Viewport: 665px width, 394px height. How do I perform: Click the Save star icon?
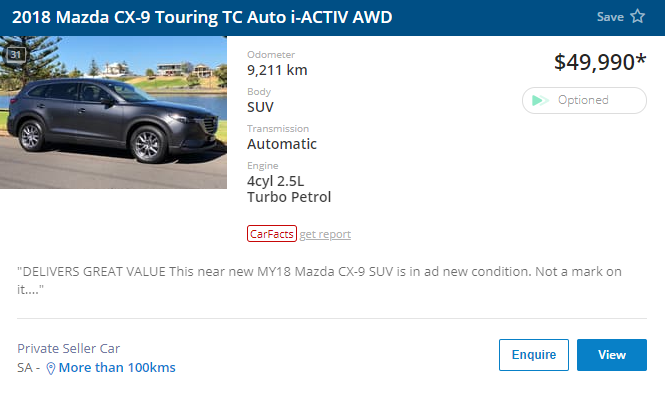coord(637,17)
